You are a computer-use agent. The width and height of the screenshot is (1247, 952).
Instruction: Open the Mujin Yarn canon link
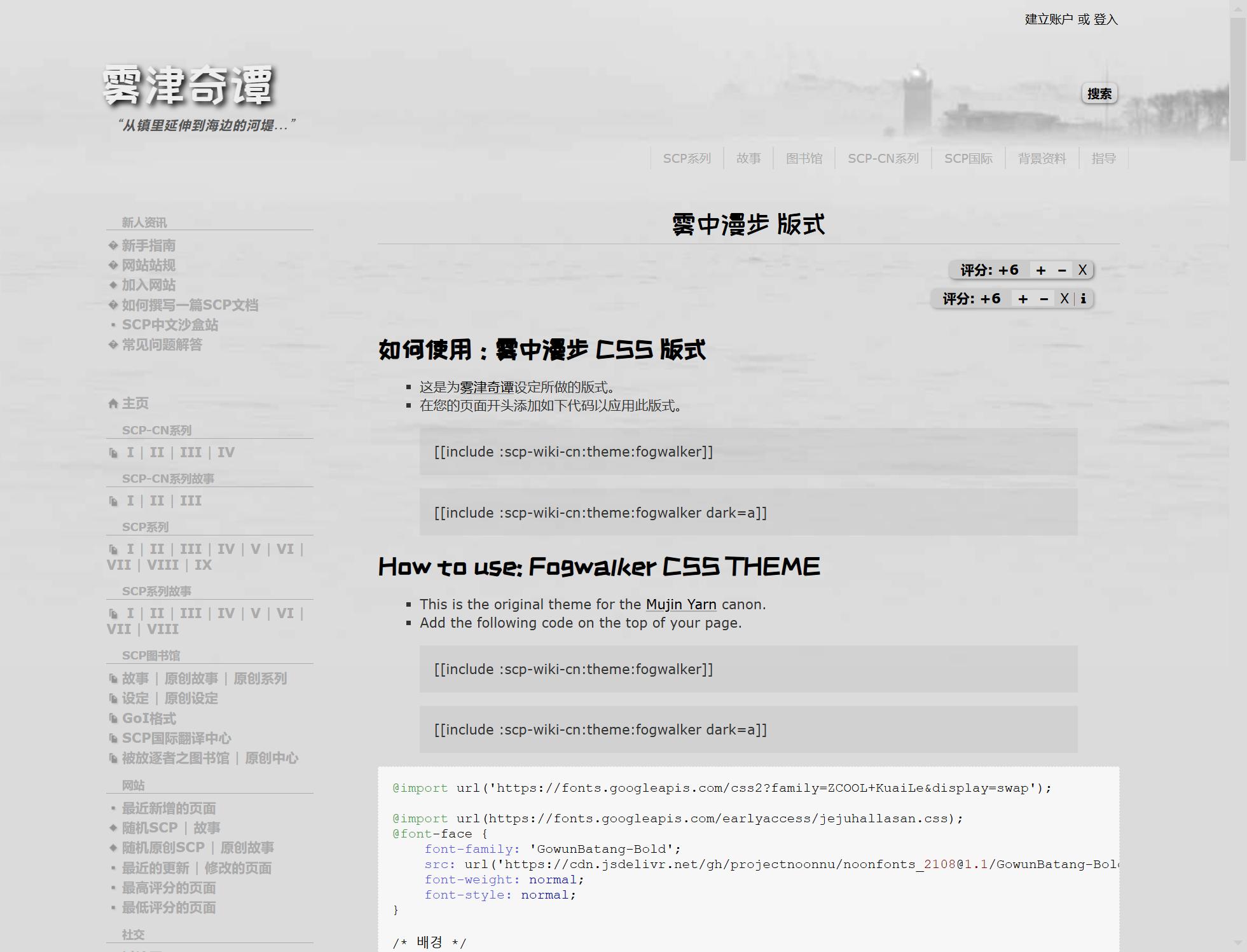tap(680, 604)
